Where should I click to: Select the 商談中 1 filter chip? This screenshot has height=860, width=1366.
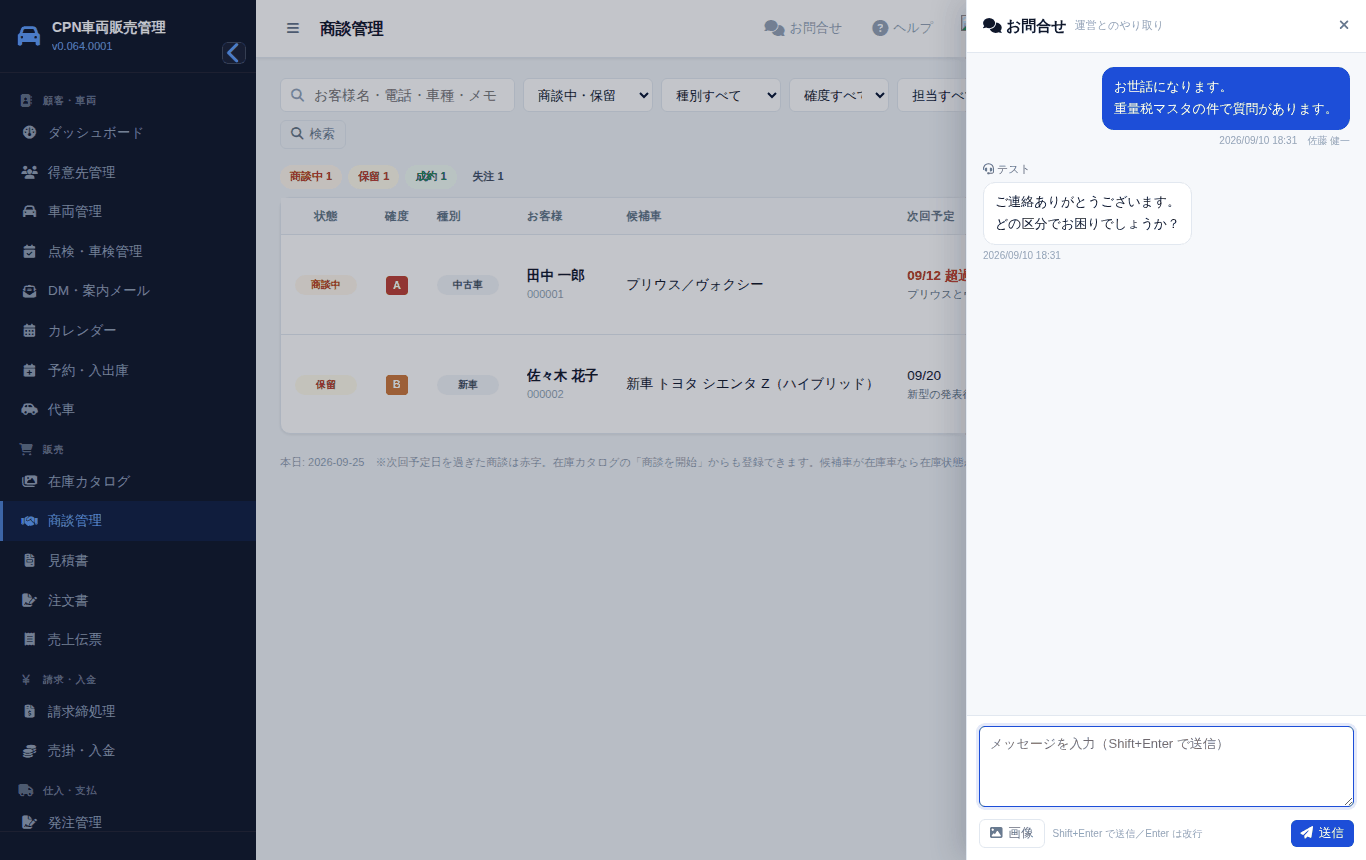pyautogui.click(x=311, y=176)
